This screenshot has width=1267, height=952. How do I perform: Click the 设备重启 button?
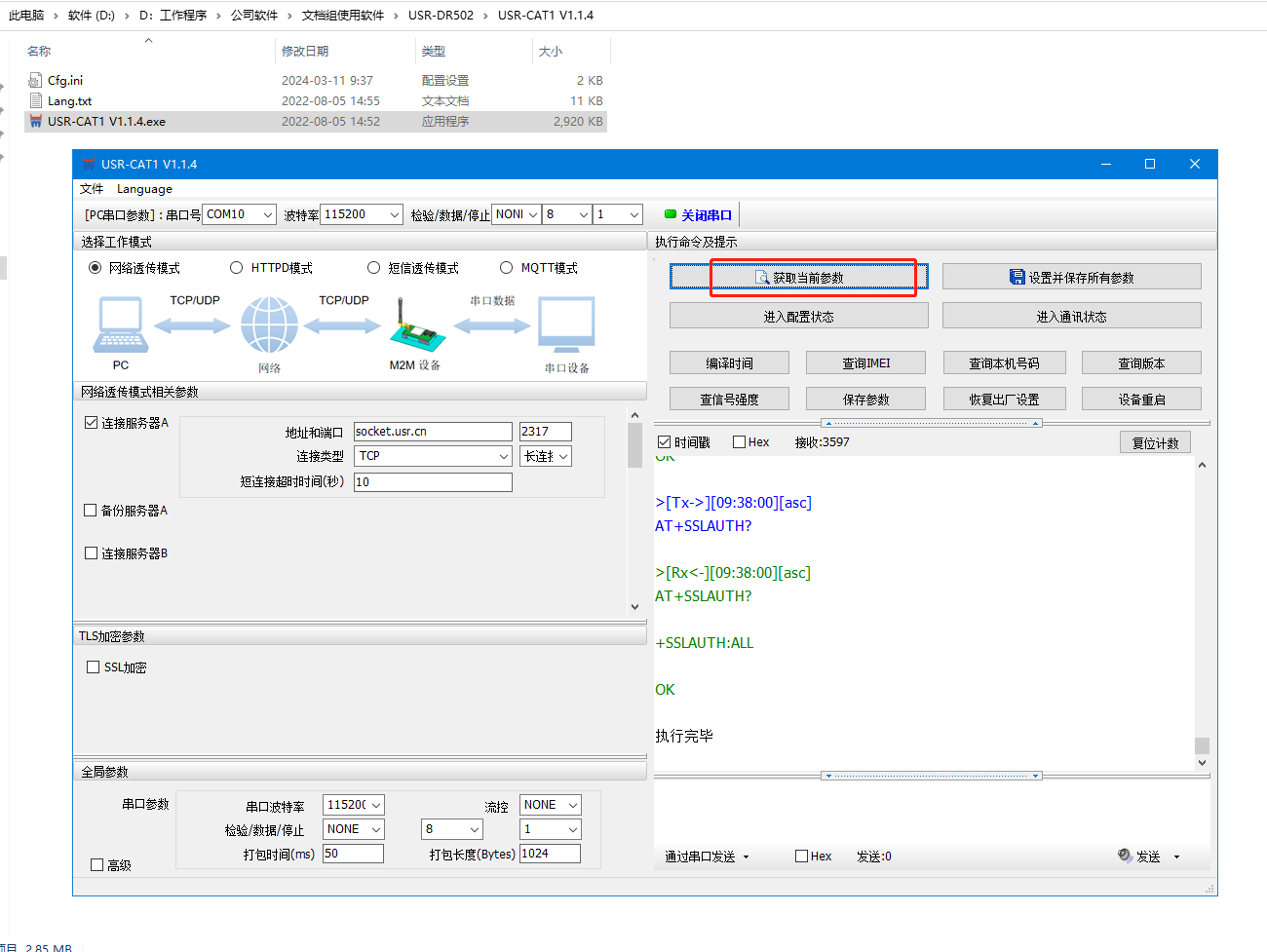1141,400
